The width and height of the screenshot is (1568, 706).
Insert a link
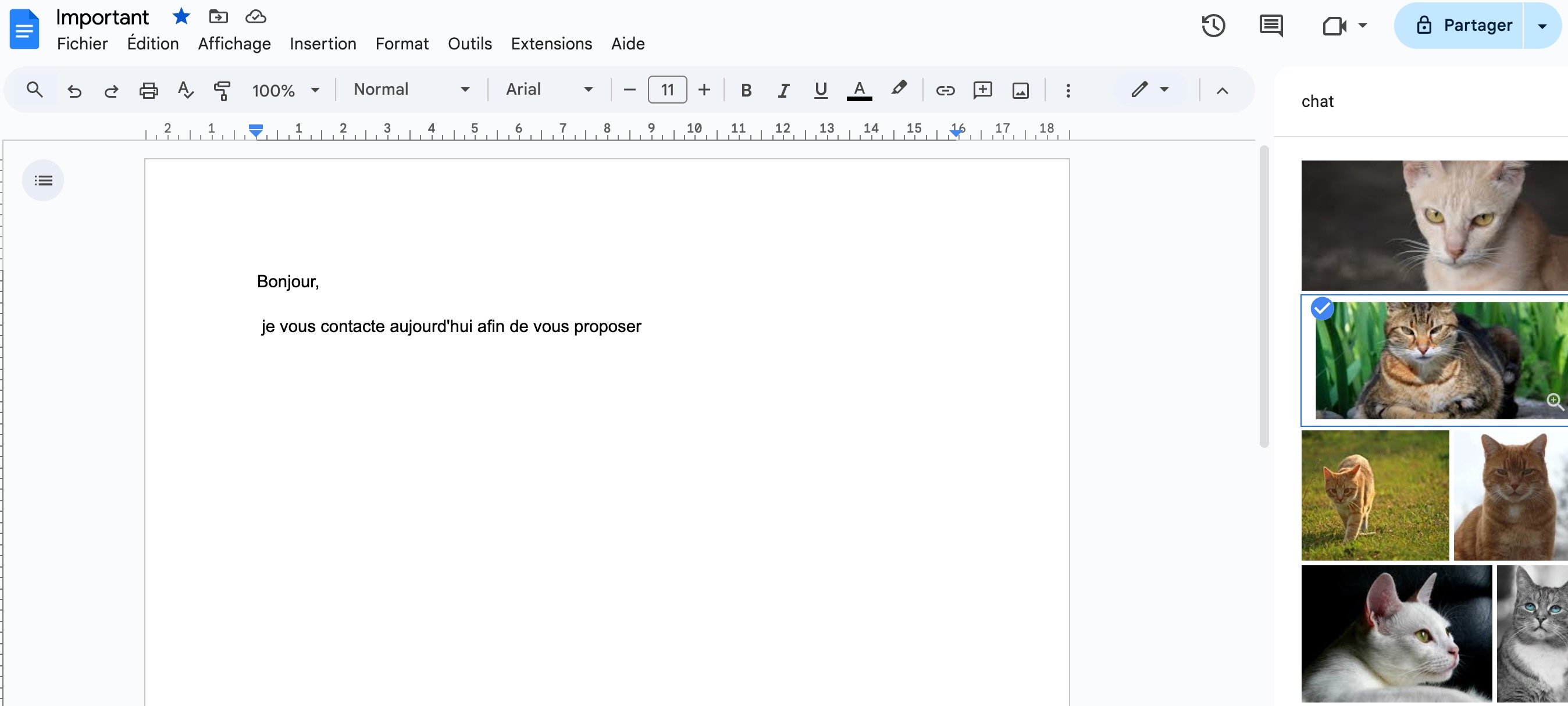click(x=945, y=90)
